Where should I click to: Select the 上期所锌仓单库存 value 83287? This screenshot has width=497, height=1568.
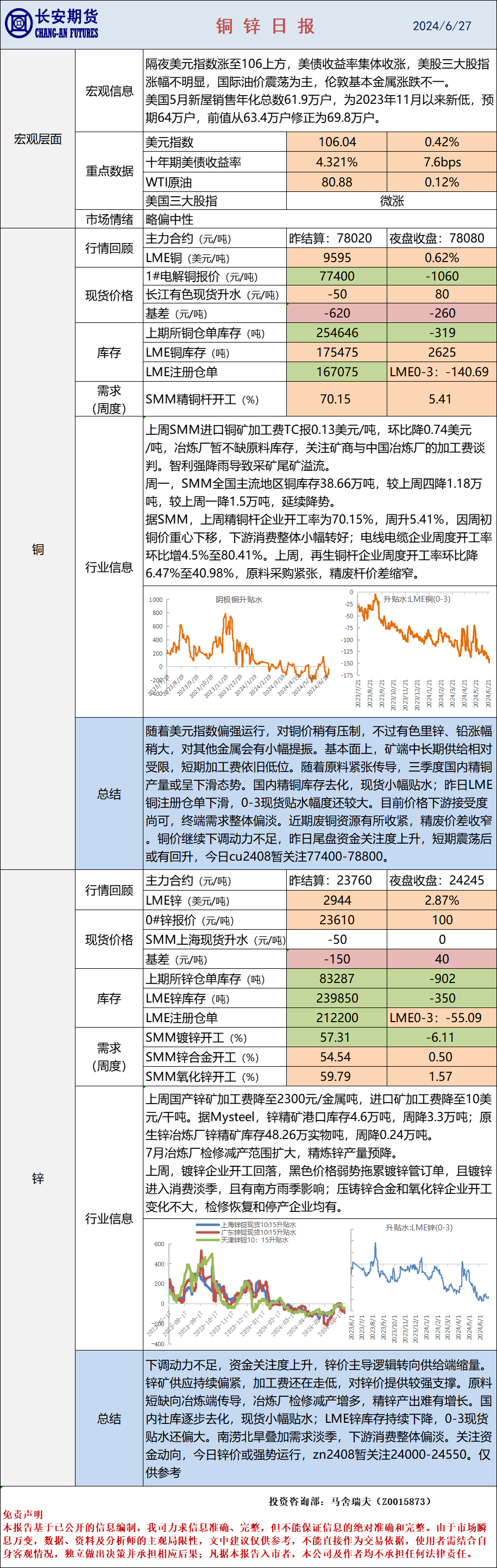tap(337, 979)
